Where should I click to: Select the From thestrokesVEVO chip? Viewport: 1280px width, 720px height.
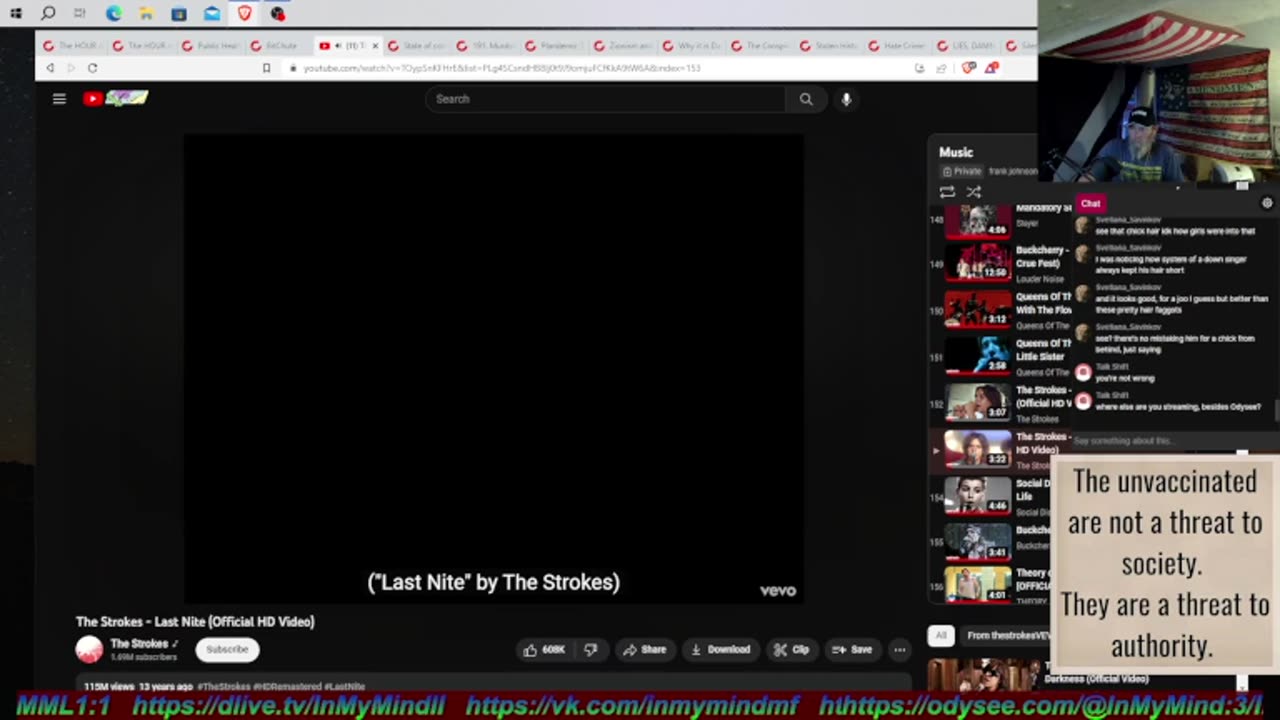(x=1004, y=635)
